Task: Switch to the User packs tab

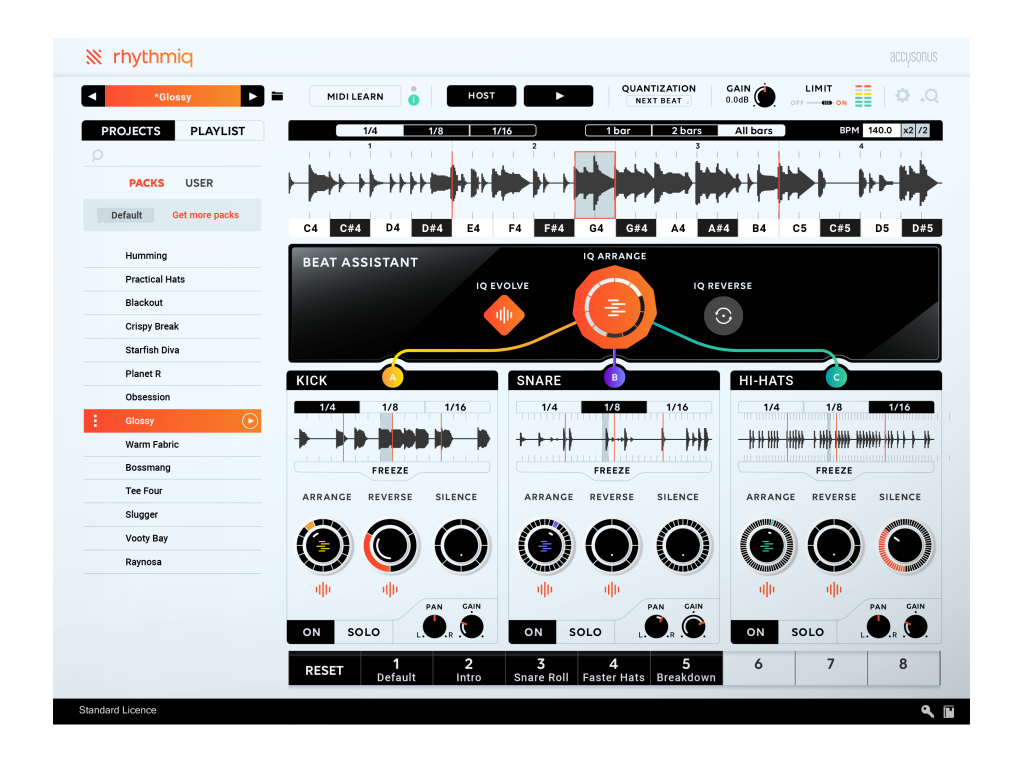Action: (x=199, y=183)
